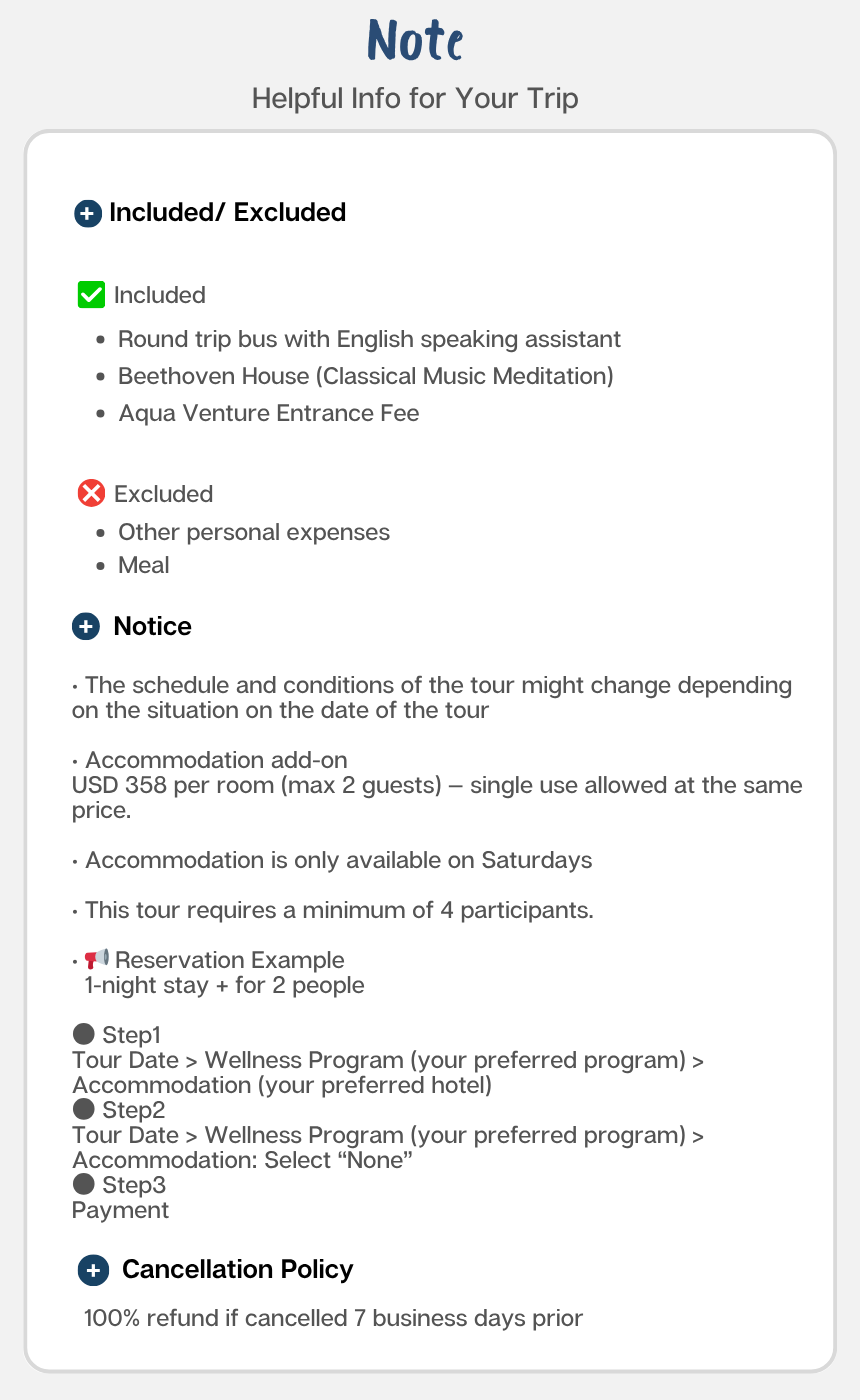
Task: Click the Step3 bullet circle
Action: [x=84, y=1184]
